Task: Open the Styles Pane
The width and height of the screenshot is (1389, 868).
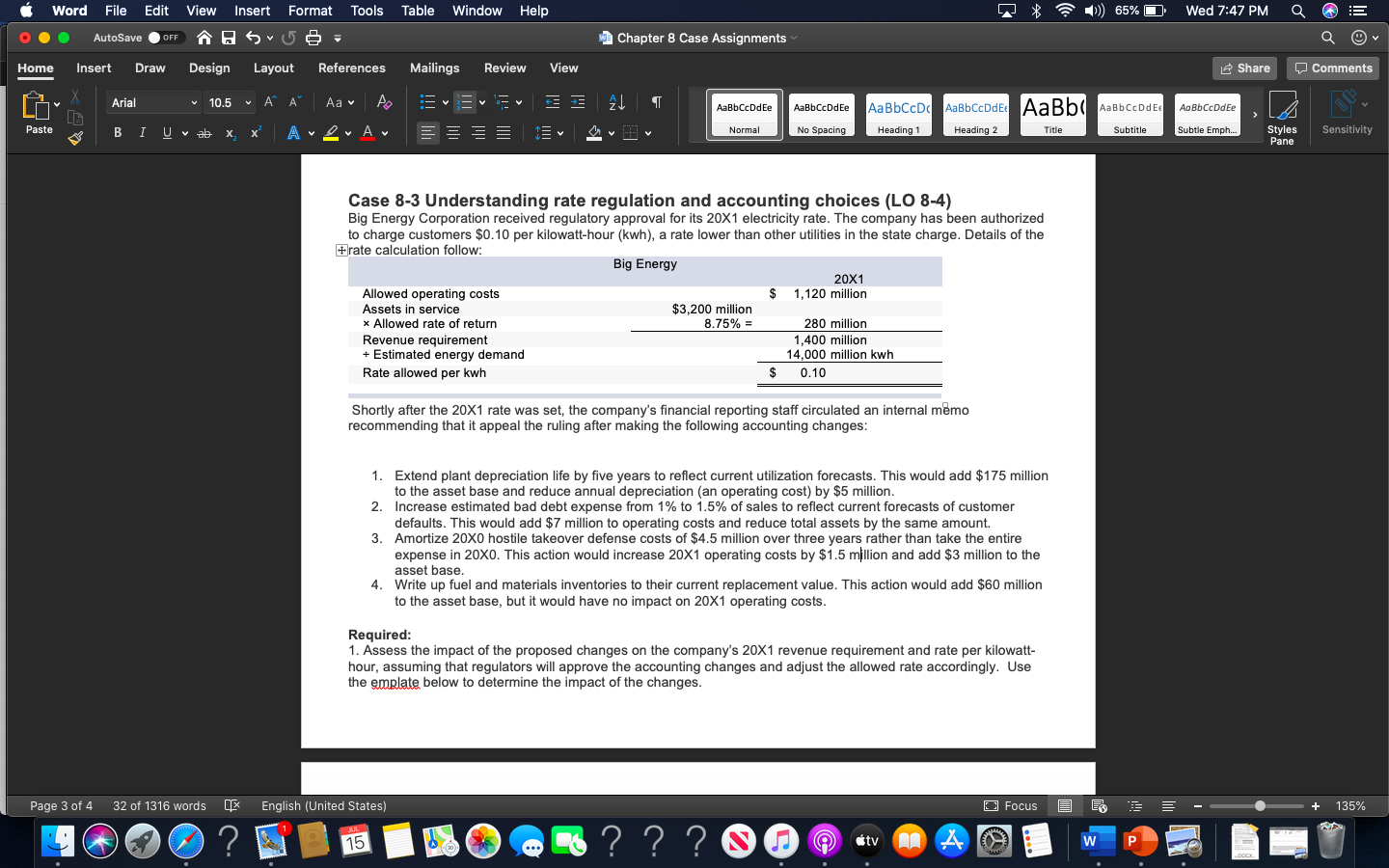Action: point(1282,116)
